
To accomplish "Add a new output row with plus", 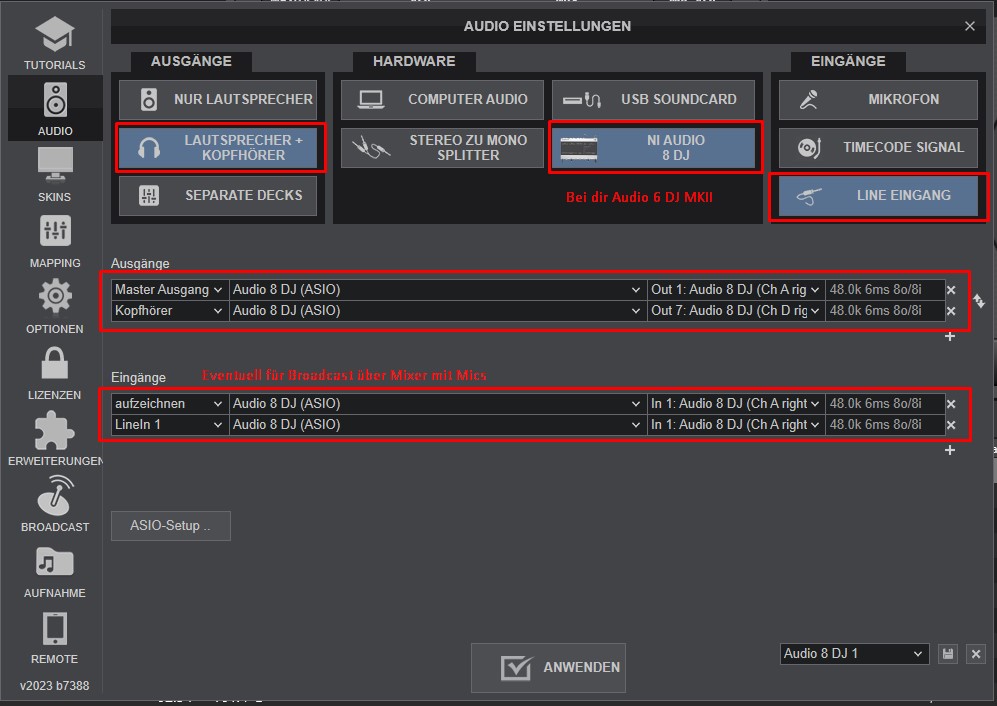I will pyautogui.click(x=950, y=336).
